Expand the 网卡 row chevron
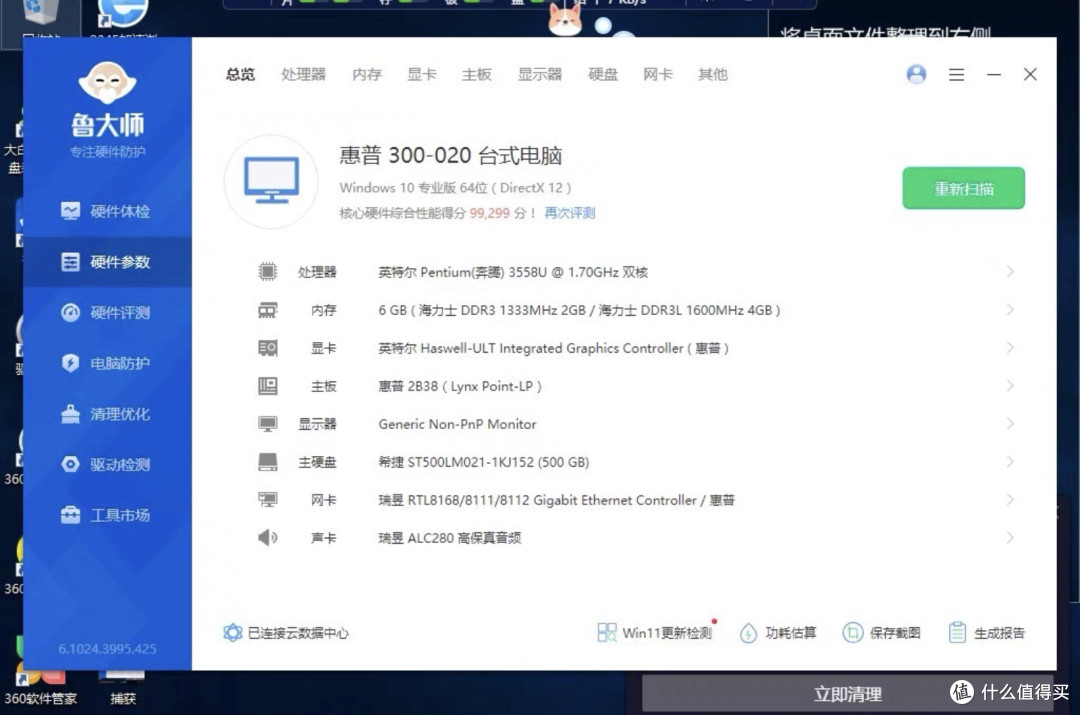Image resolution: width=1080 pixels, height=715 pixels. point(1010,499)
